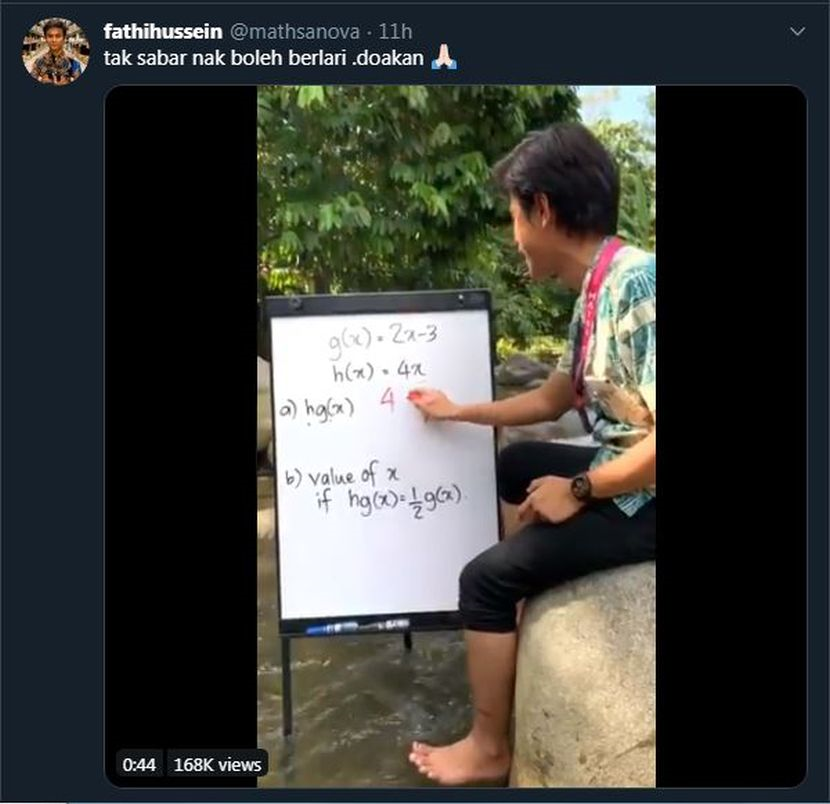Click the red 4 written on the whiteboard
Image resolution: width=830 pixels, height=804 pixels.
pos(387,401)
